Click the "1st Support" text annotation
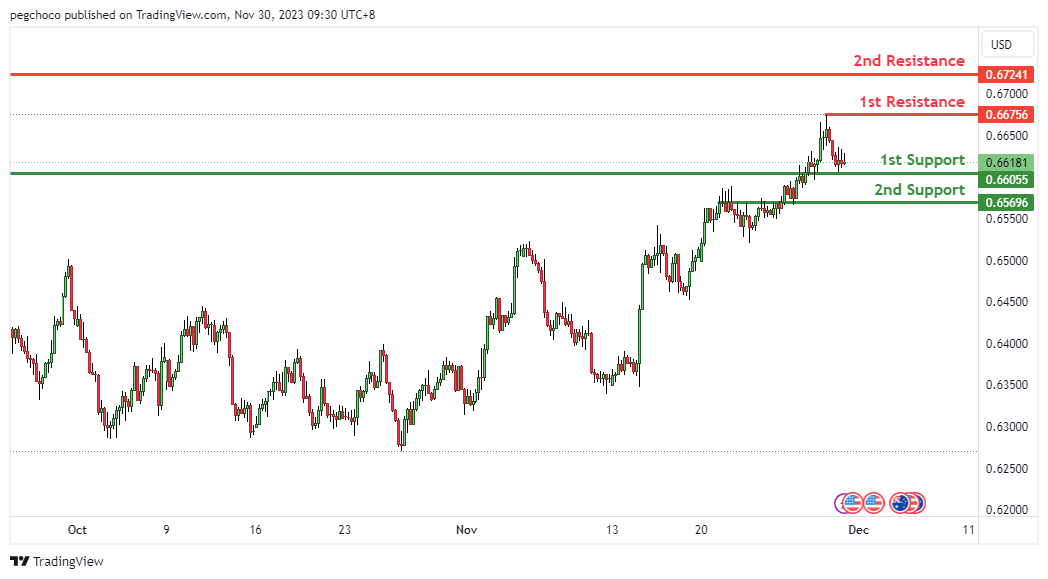The height and width of the screenshot is (579, 1048). pos(922,160)
